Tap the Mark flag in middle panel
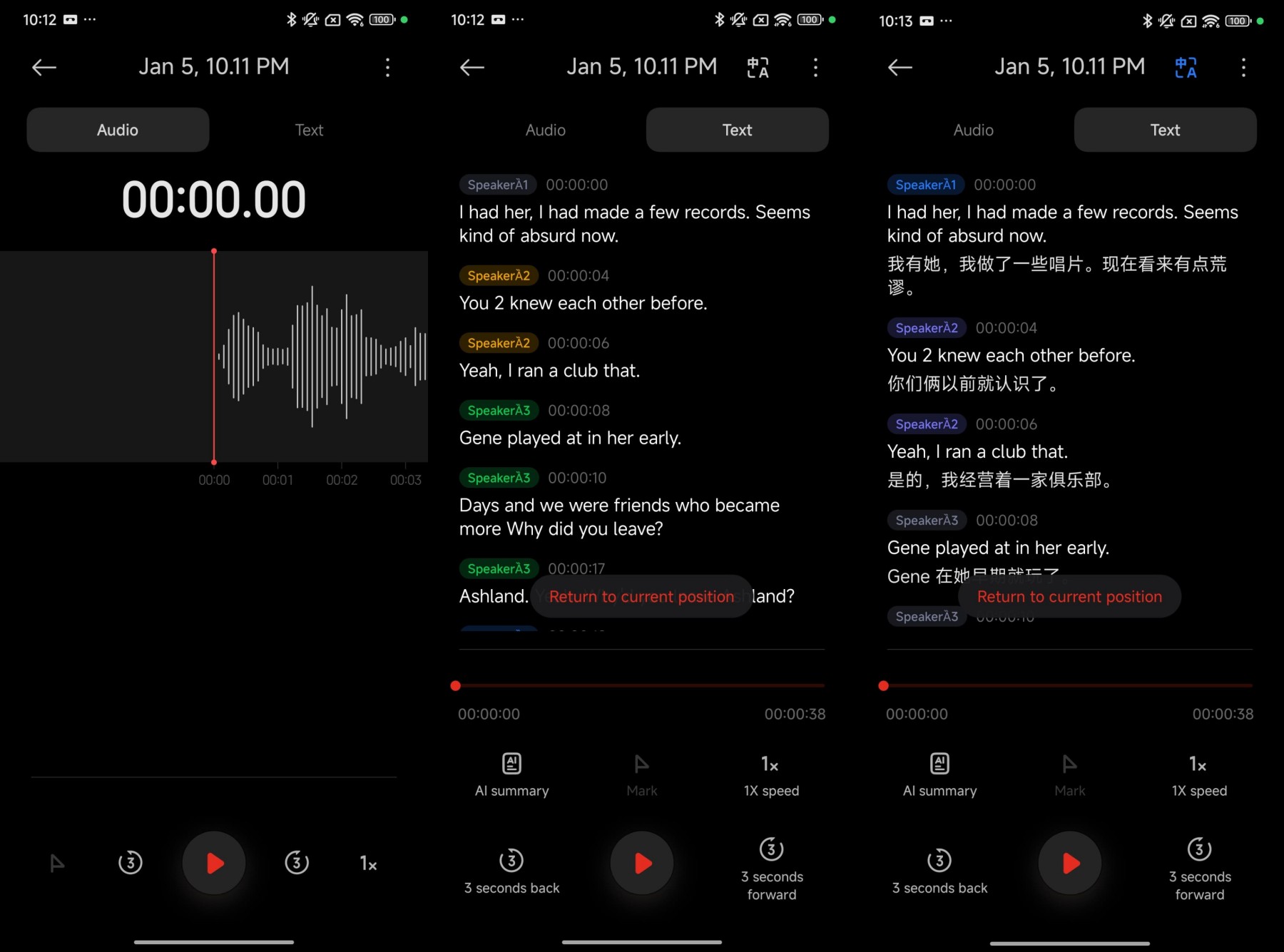The width and height of the screenshot is (1284, 952). 642,774
